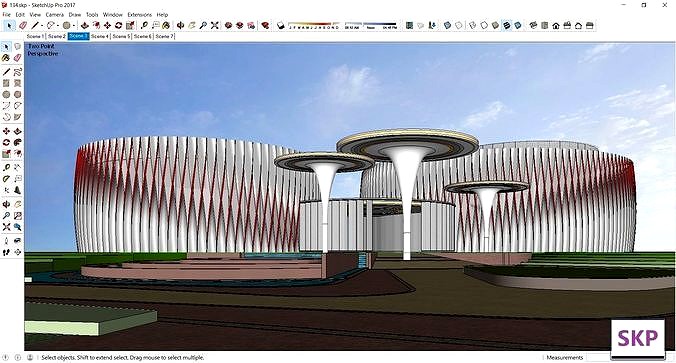
Task: Select the Rectangle tool in the left palette
Action: (x=6, y=83)
